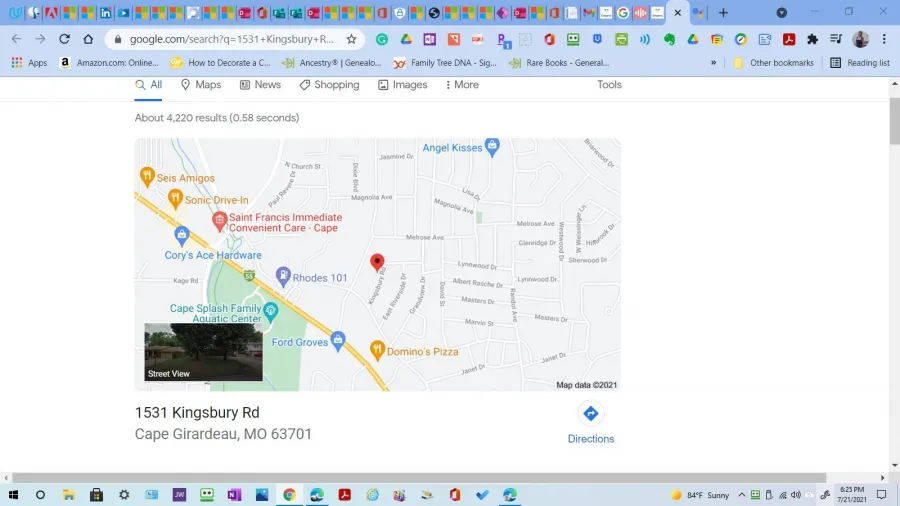Open the Other bookmarks folder
The width and height of the screenshot is (900, 506).
[x=773, y=63]
